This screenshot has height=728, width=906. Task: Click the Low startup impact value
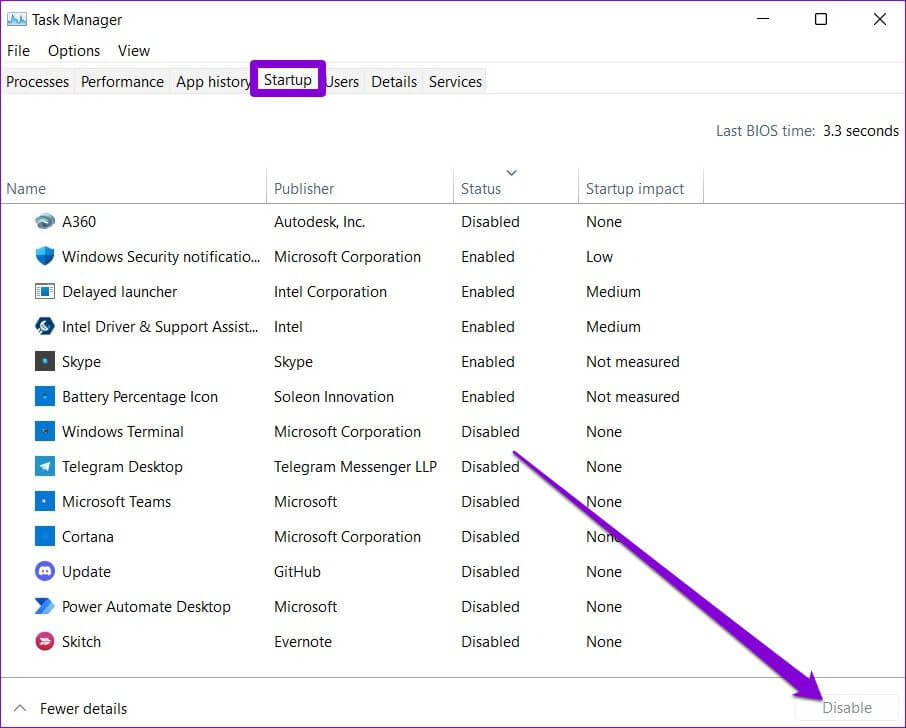click(599, 257)
